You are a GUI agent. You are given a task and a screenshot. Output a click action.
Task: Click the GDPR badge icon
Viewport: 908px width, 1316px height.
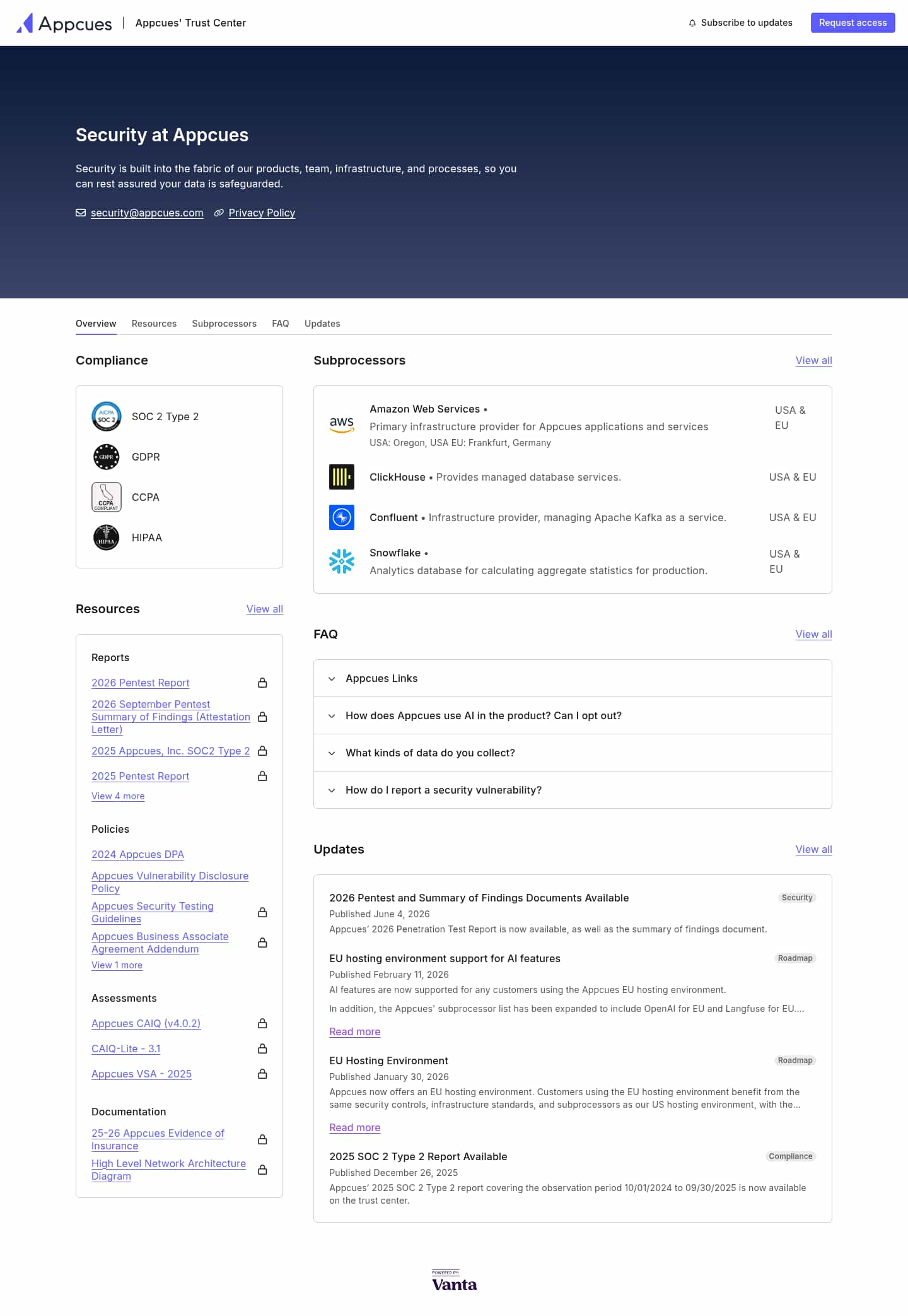[x=106, y=457]
